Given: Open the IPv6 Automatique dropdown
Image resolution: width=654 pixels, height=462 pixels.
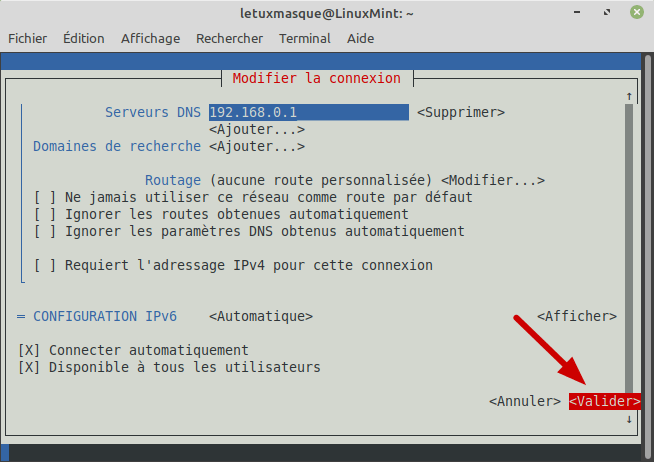Looking at the screenshot, I should (261, 316).
